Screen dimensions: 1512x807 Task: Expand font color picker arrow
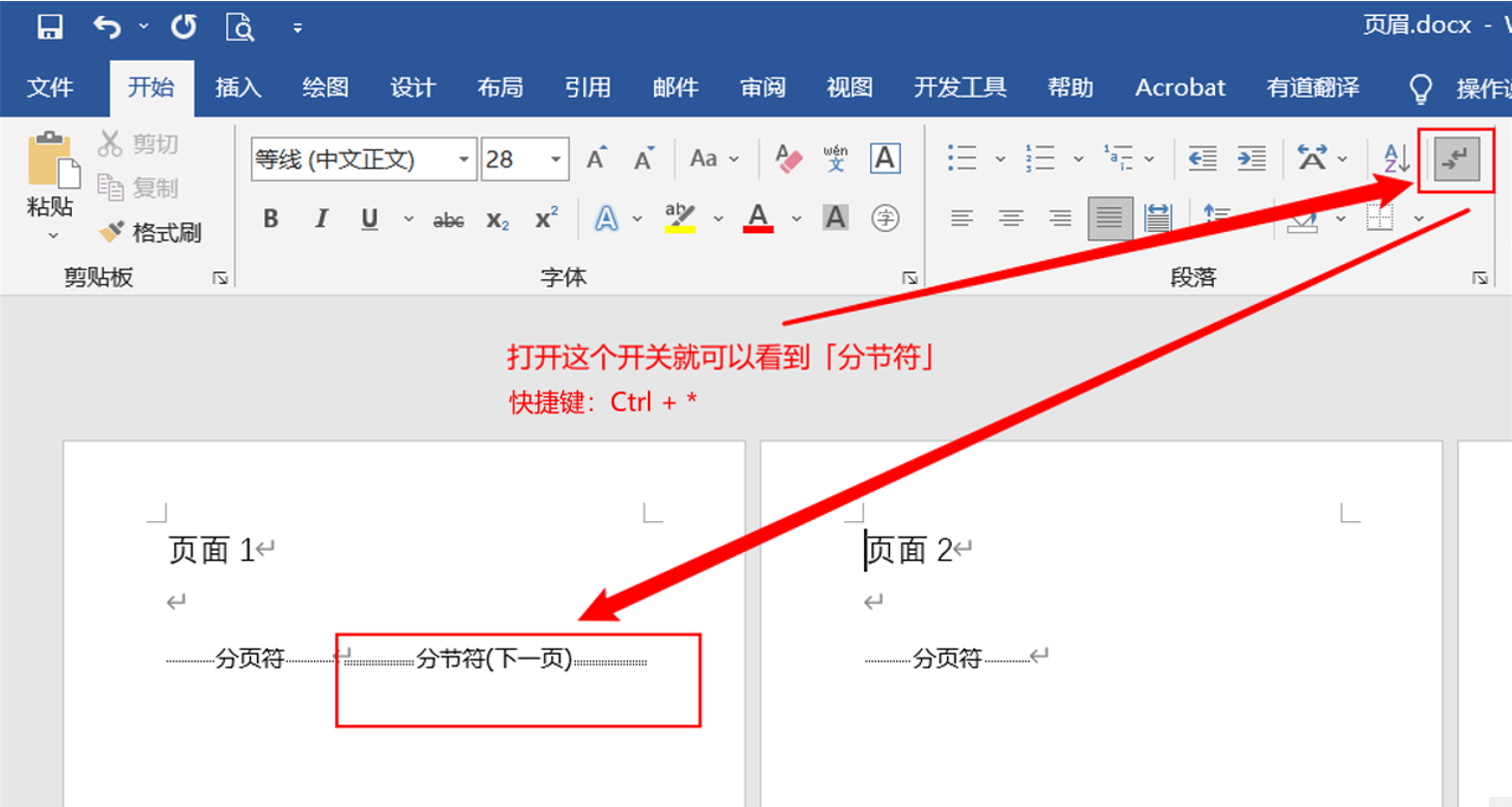click(x=796, y=219)
